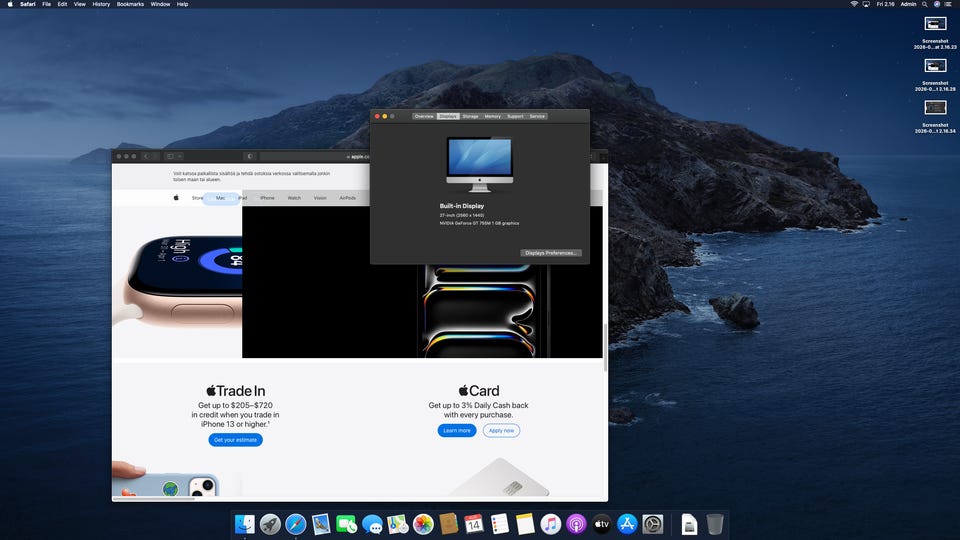This screenshot has width=960, height=540.
Task: Open Reminders in the Dock
Action: pyautogui.click(x=500, y=524)
